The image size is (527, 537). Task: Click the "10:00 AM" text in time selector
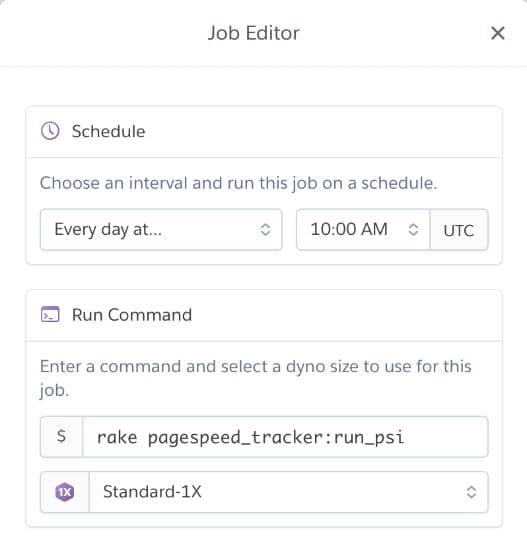point(349,229)
